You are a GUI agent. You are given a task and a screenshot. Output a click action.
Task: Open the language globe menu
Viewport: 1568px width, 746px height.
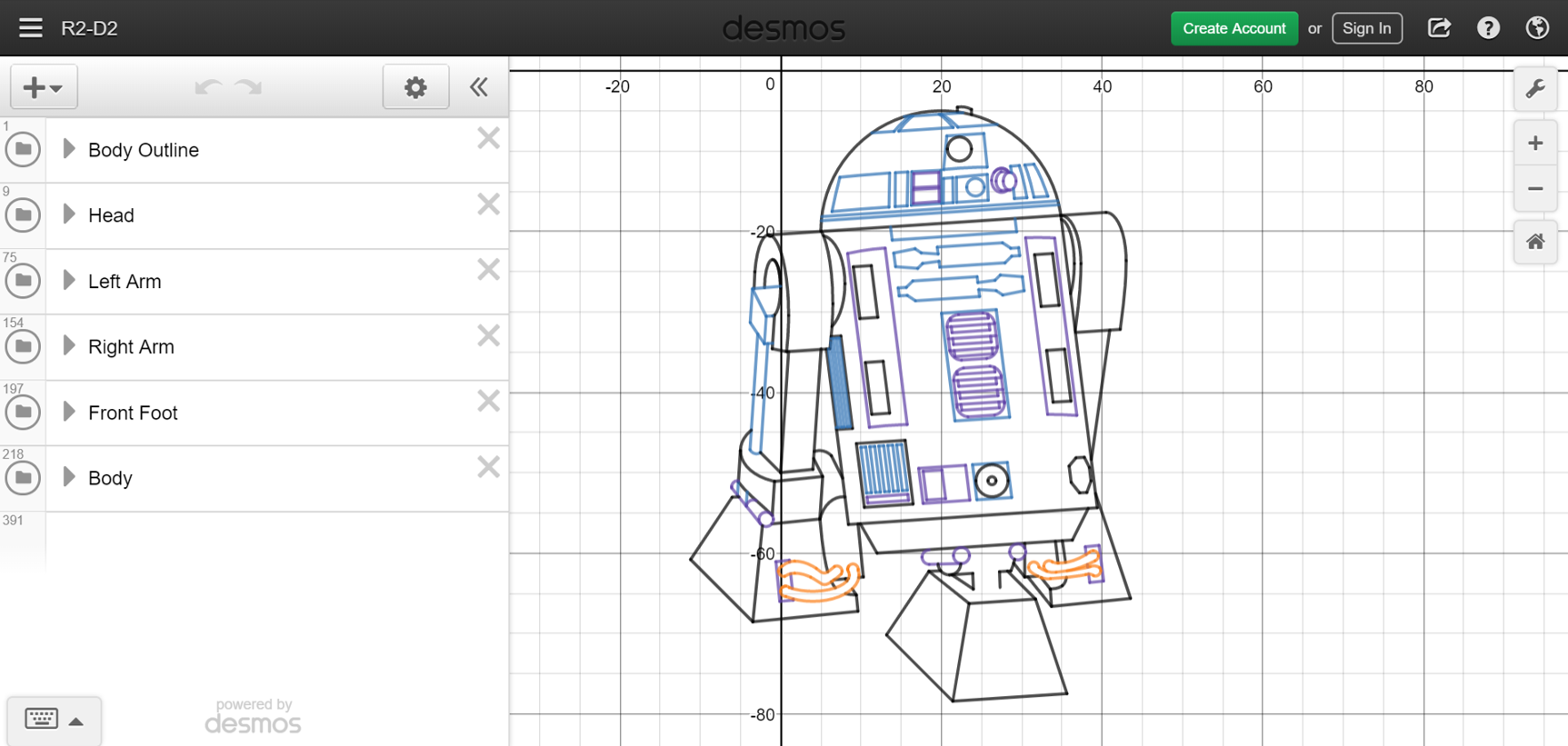point(1537,28)
